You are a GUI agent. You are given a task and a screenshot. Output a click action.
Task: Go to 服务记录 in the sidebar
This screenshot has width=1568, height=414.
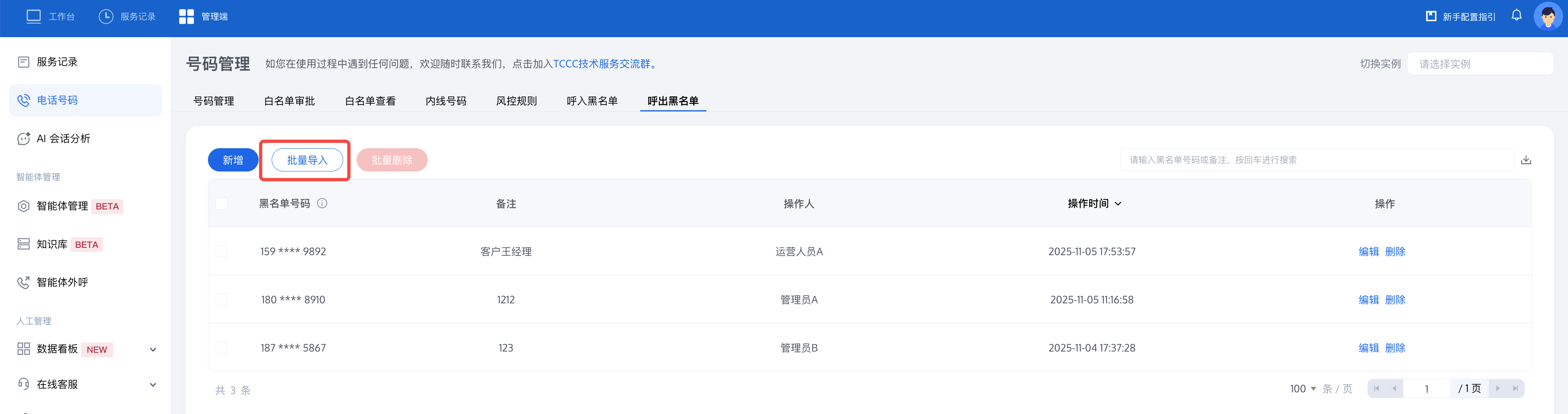57,62
